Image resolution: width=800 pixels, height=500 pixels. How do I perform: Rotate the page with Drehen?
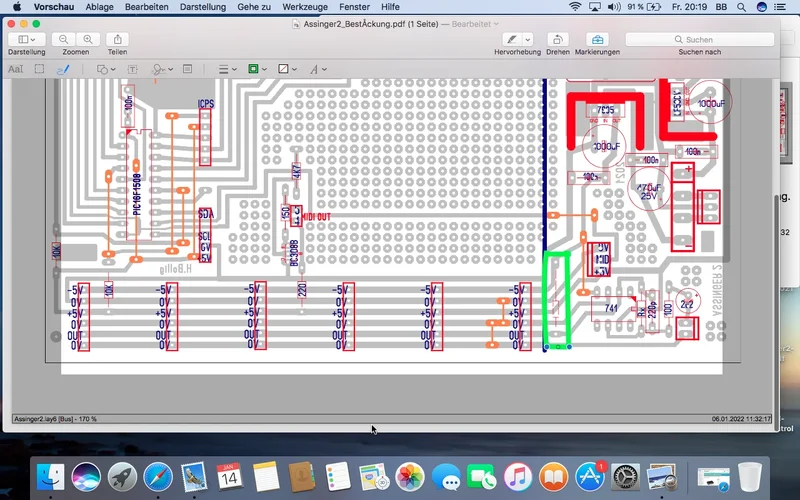pyautogui.click(x=558, y=38)
